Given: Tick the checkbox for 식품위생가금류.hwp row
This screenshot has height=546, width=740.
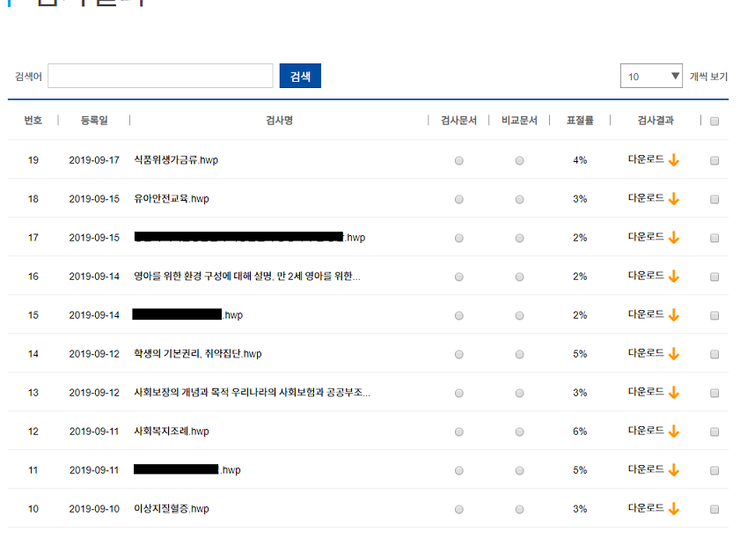Looking at the screenshot, I should 714,160.
